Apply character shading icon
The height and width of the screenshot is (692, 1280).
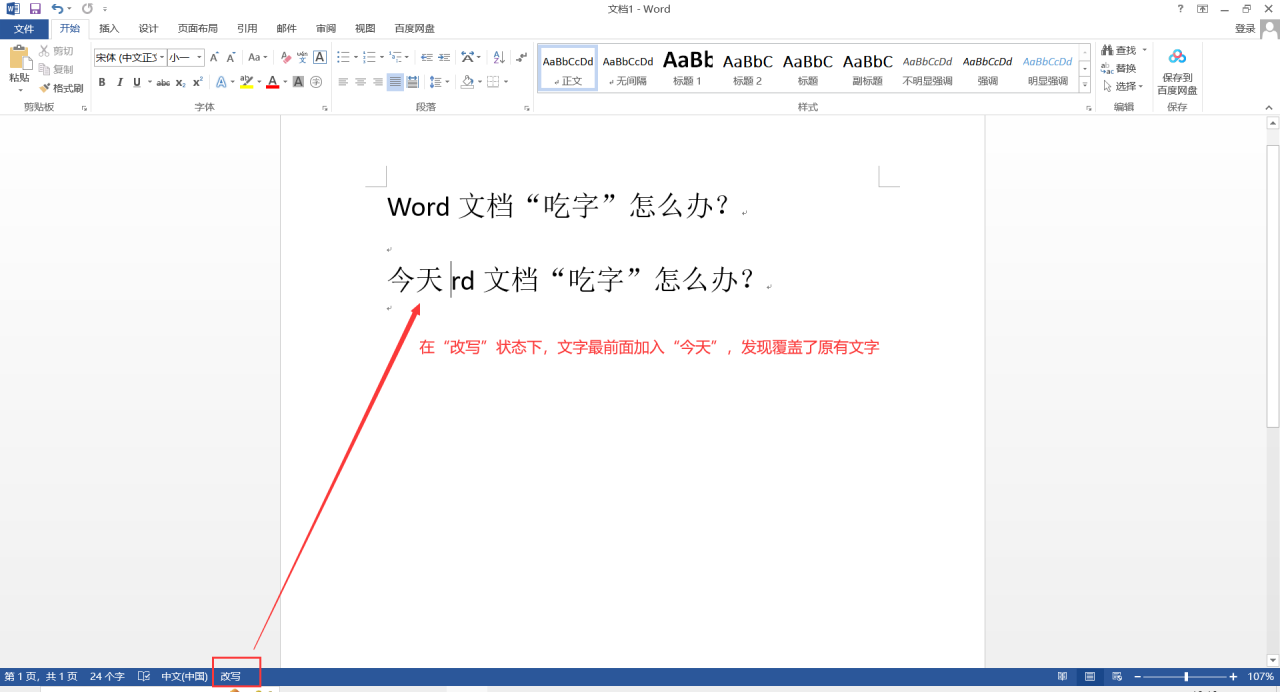(x=298, y=82)
